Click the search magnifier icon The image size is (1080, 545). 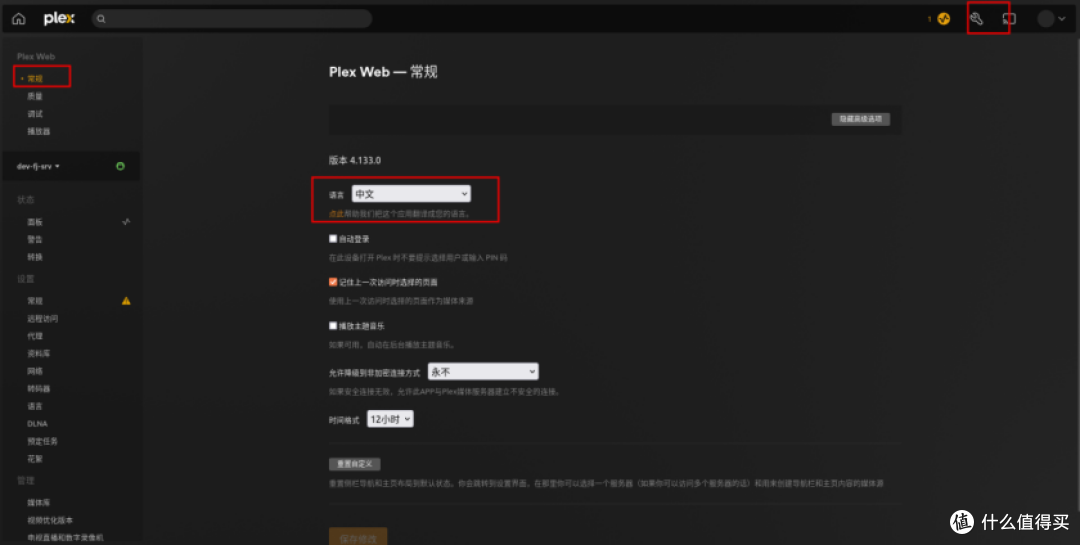point(101,19)
